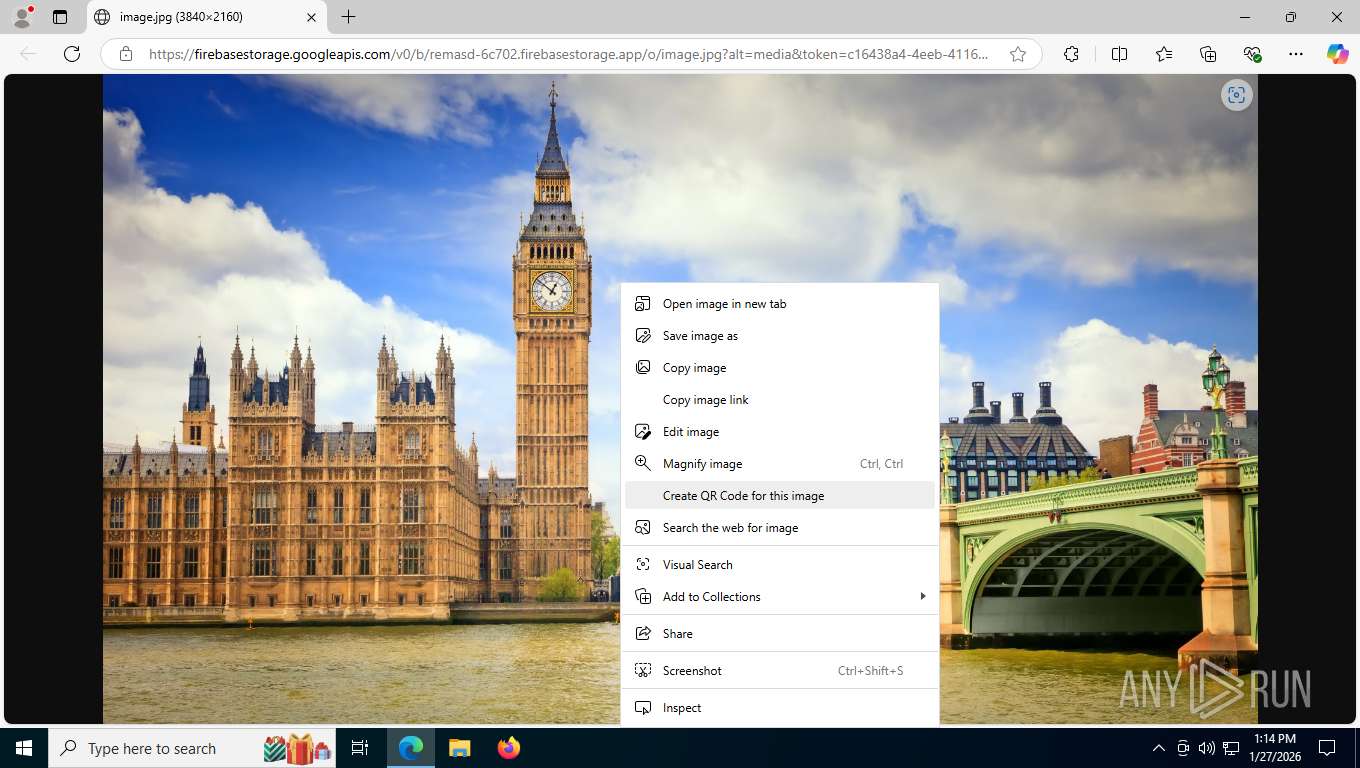The width and height of the screenshot is (1360, 768).
Task: Choose Share from the context menu
Action: click(780, 634)
